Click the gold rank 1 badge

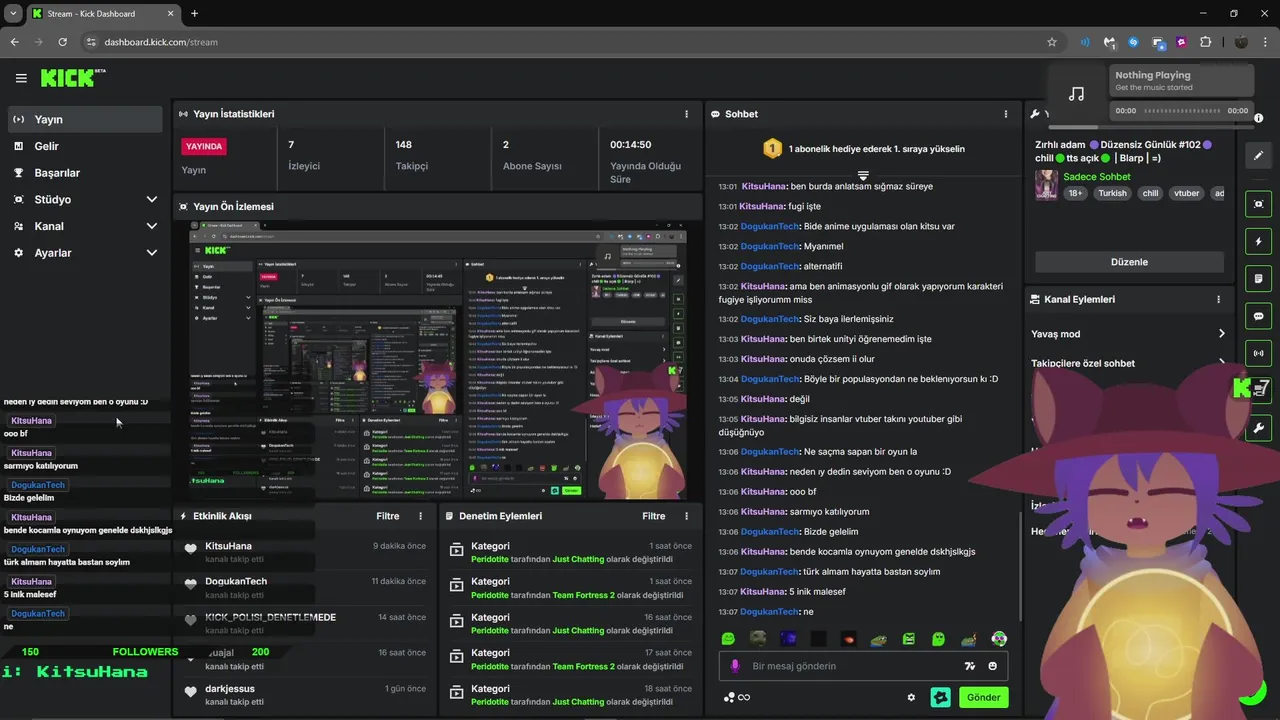click(772, 149)
